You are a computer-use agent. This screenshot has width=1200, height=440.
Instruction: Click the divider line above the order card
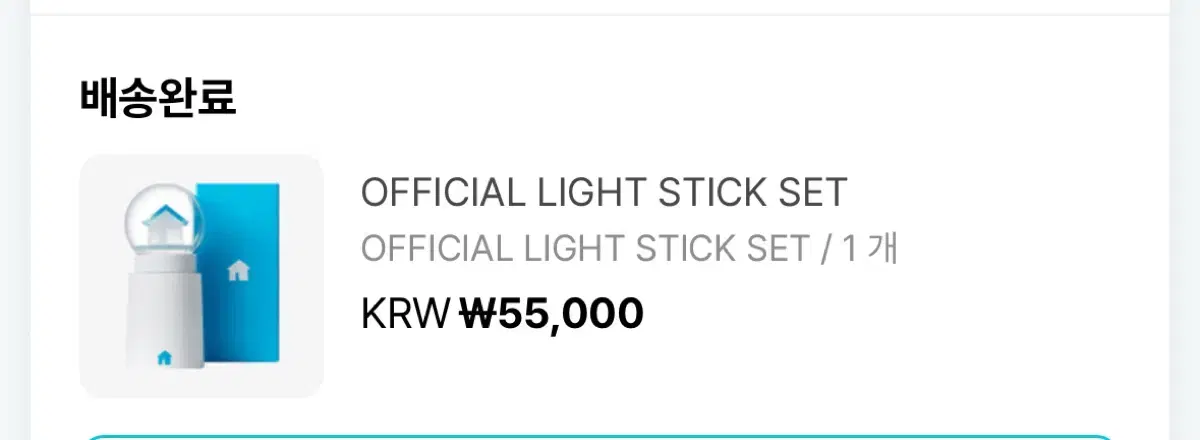point(600,15)
